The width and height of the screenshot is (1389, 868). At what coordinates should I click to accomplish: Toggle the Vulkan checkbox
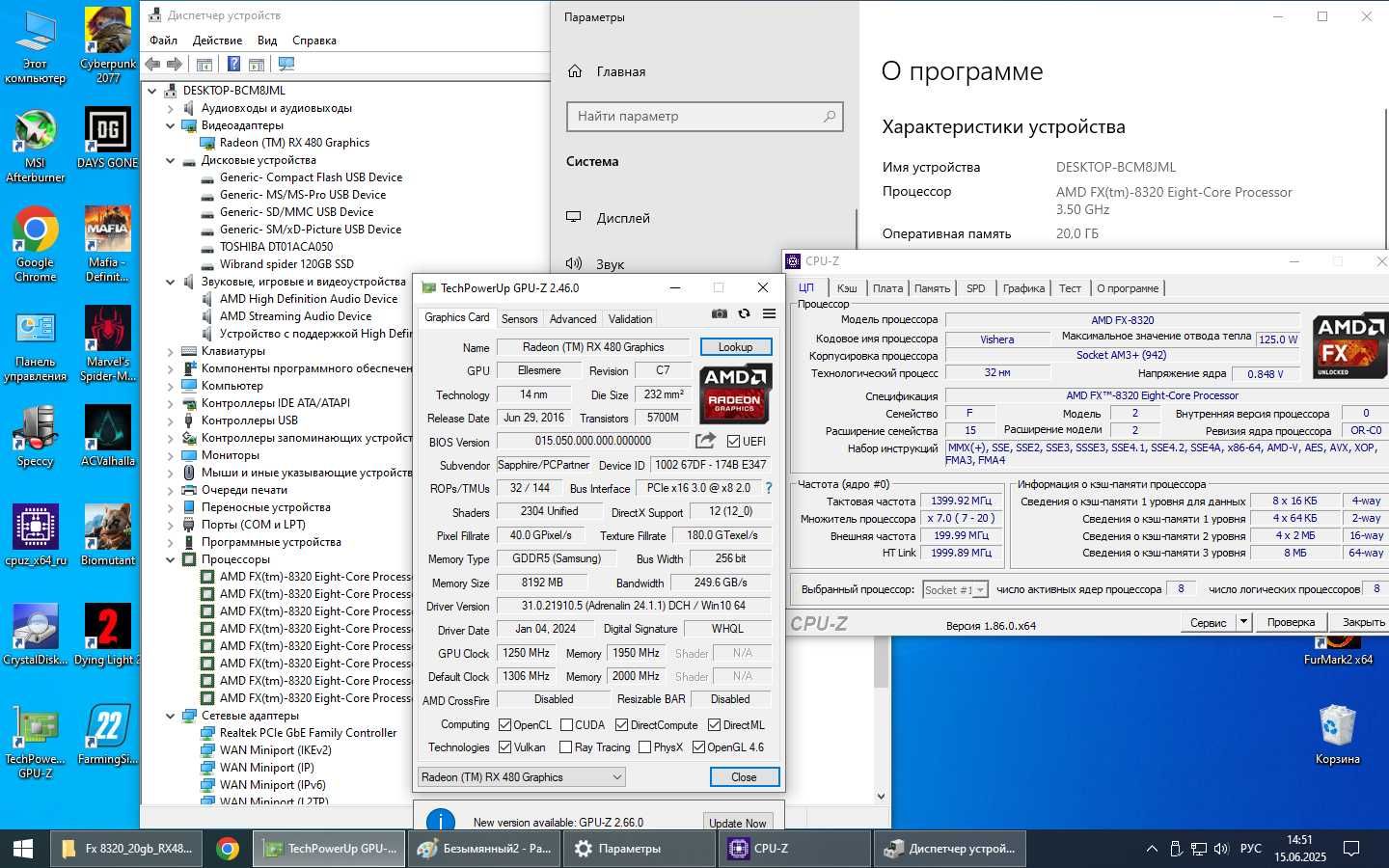[x=504, y=747]
